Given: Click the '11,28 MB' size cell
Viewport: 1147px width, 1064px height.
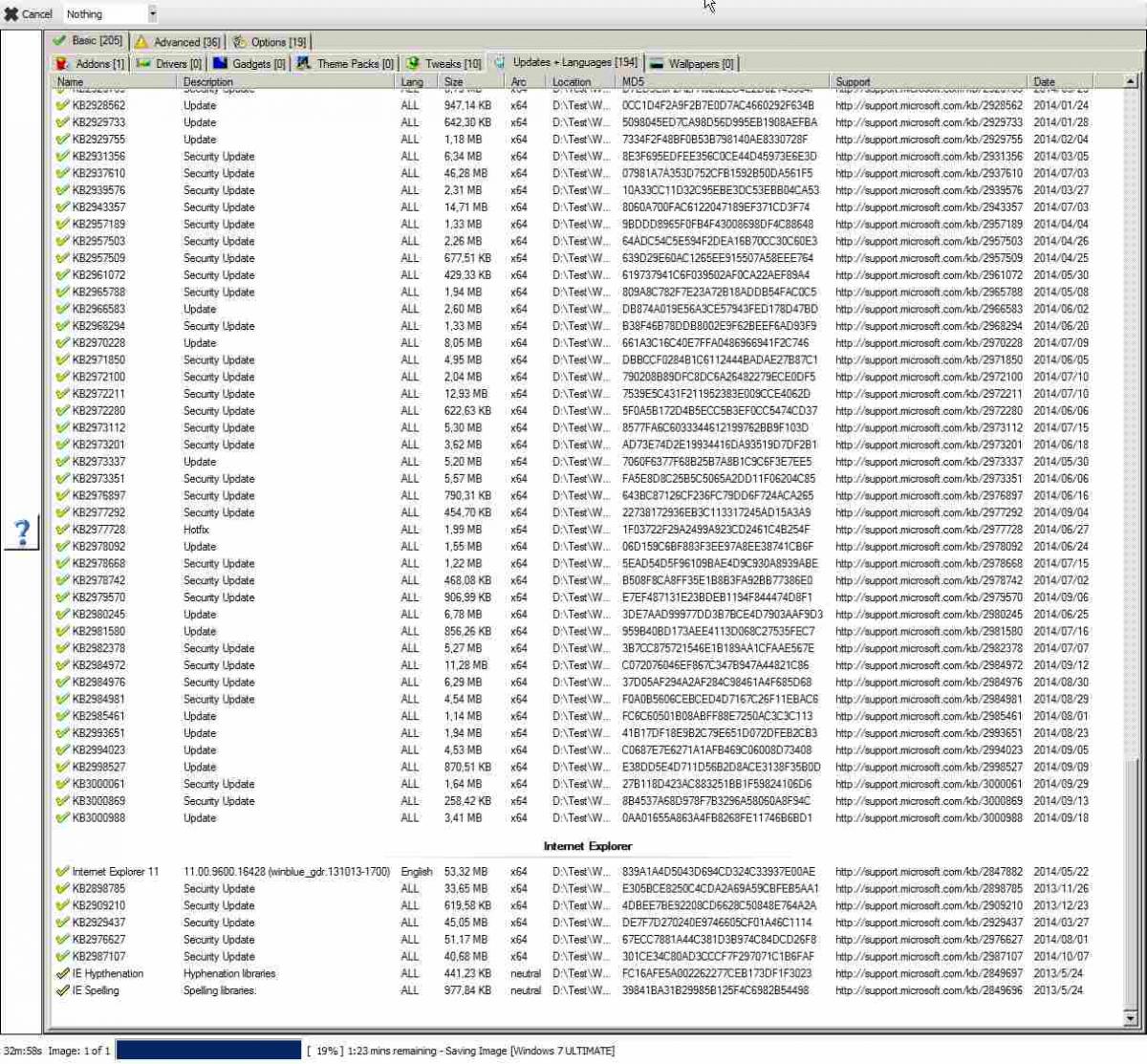Looking at the screenshot, I should (465, 665).
